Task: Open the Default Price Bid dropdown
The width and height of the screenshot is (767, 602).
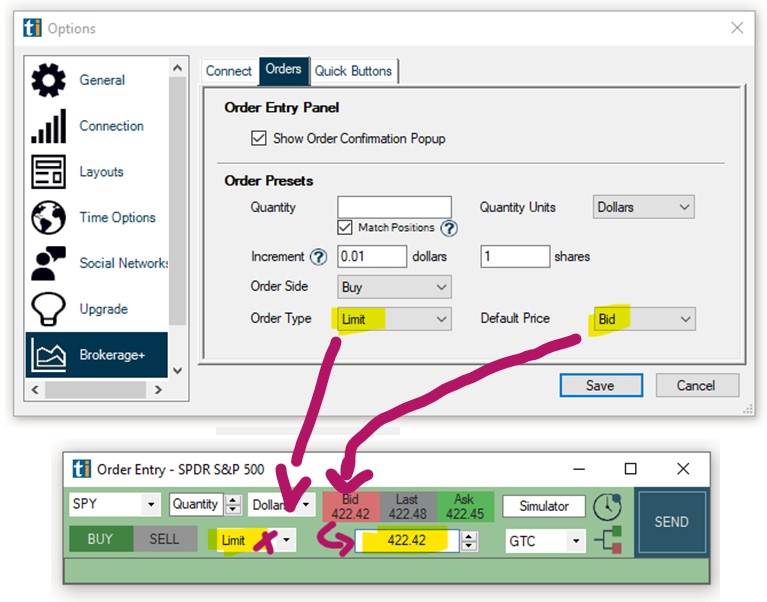Action: tap(643, 319)
